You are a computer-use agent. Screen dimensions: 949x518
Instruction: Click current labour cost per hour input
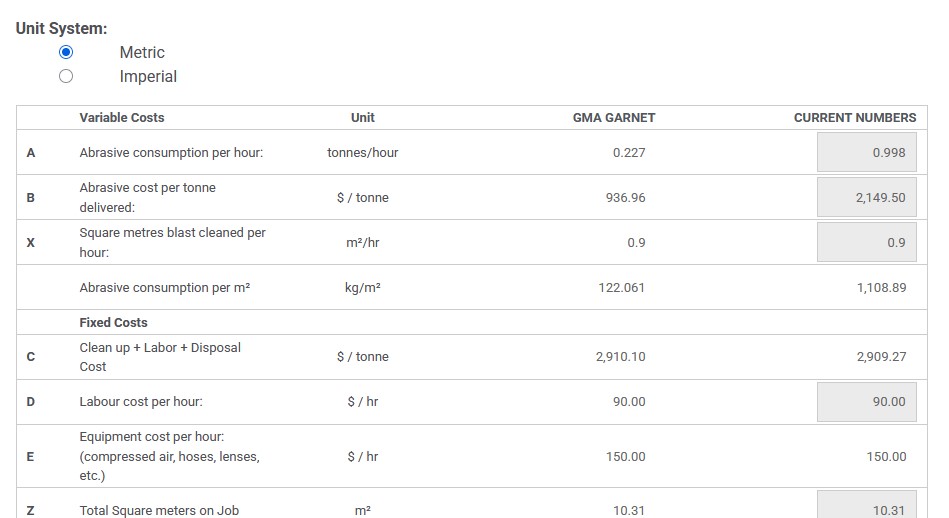click(x=866, y=402)
